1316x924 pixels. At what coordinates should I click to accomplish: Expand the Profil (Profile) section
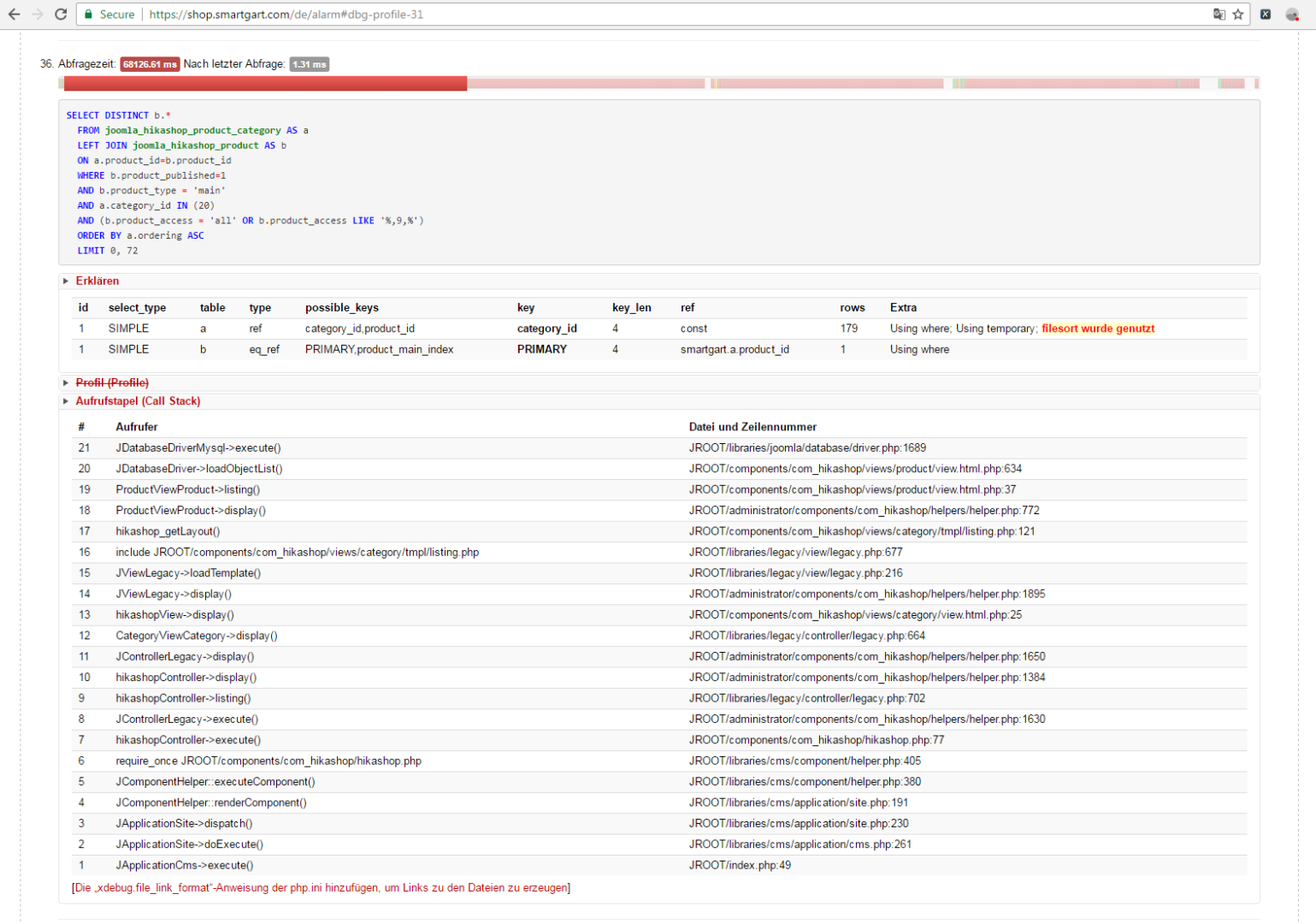pyautogui.click(x=111, y=382)
